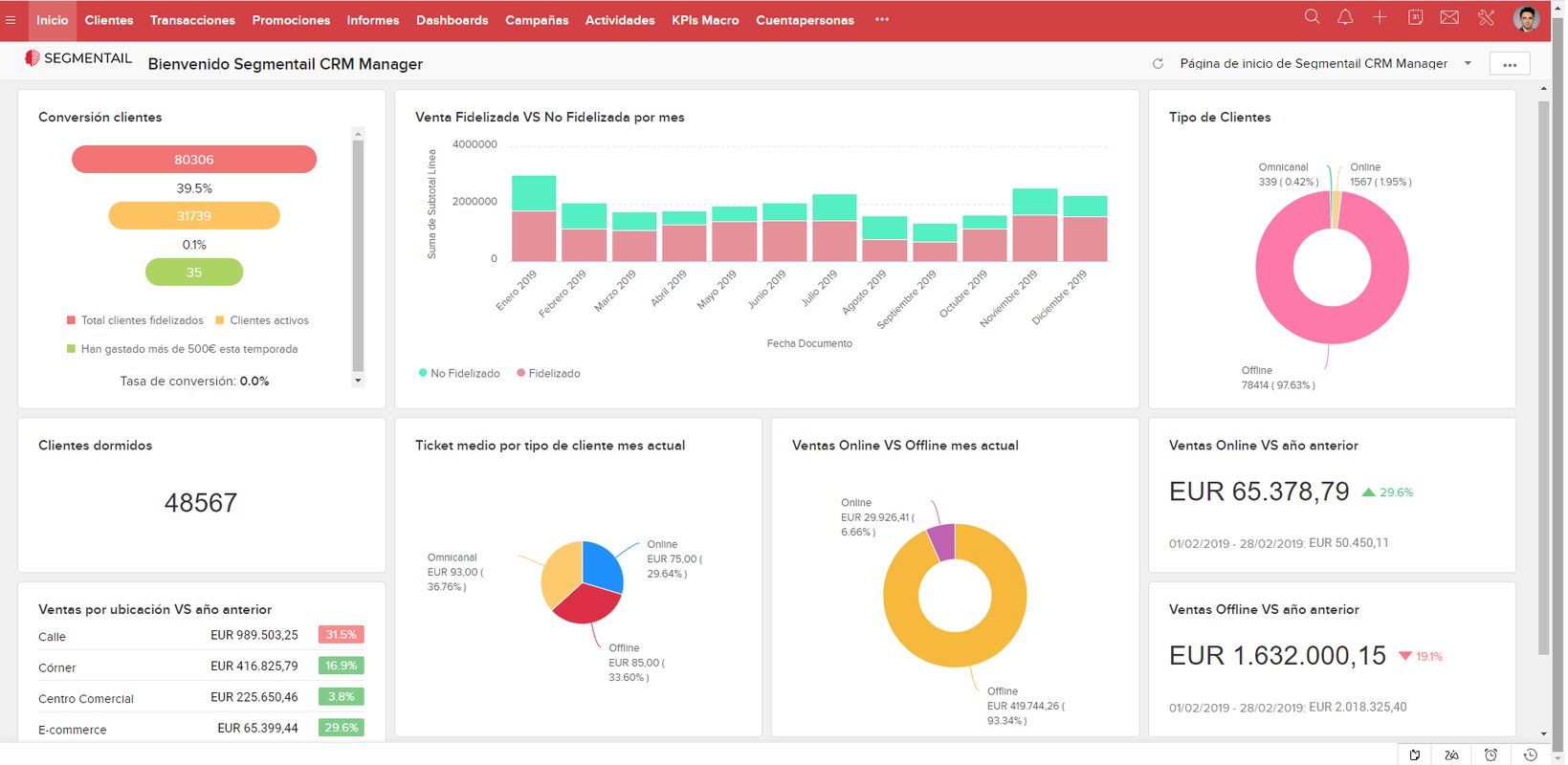Open the setup tools wrench icon
Viewport: 1568px width, 765px height.
(x=1486, y=17)
